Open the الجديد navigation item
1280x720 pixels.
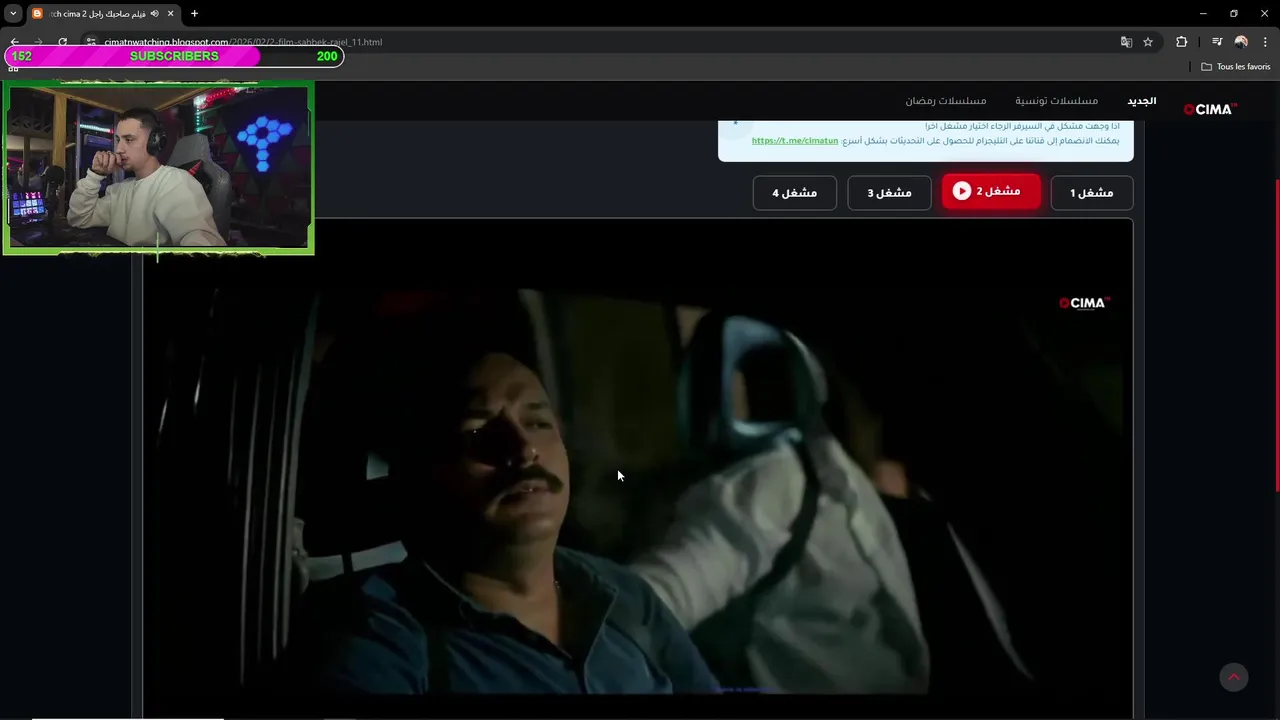tap(1142, 101)
